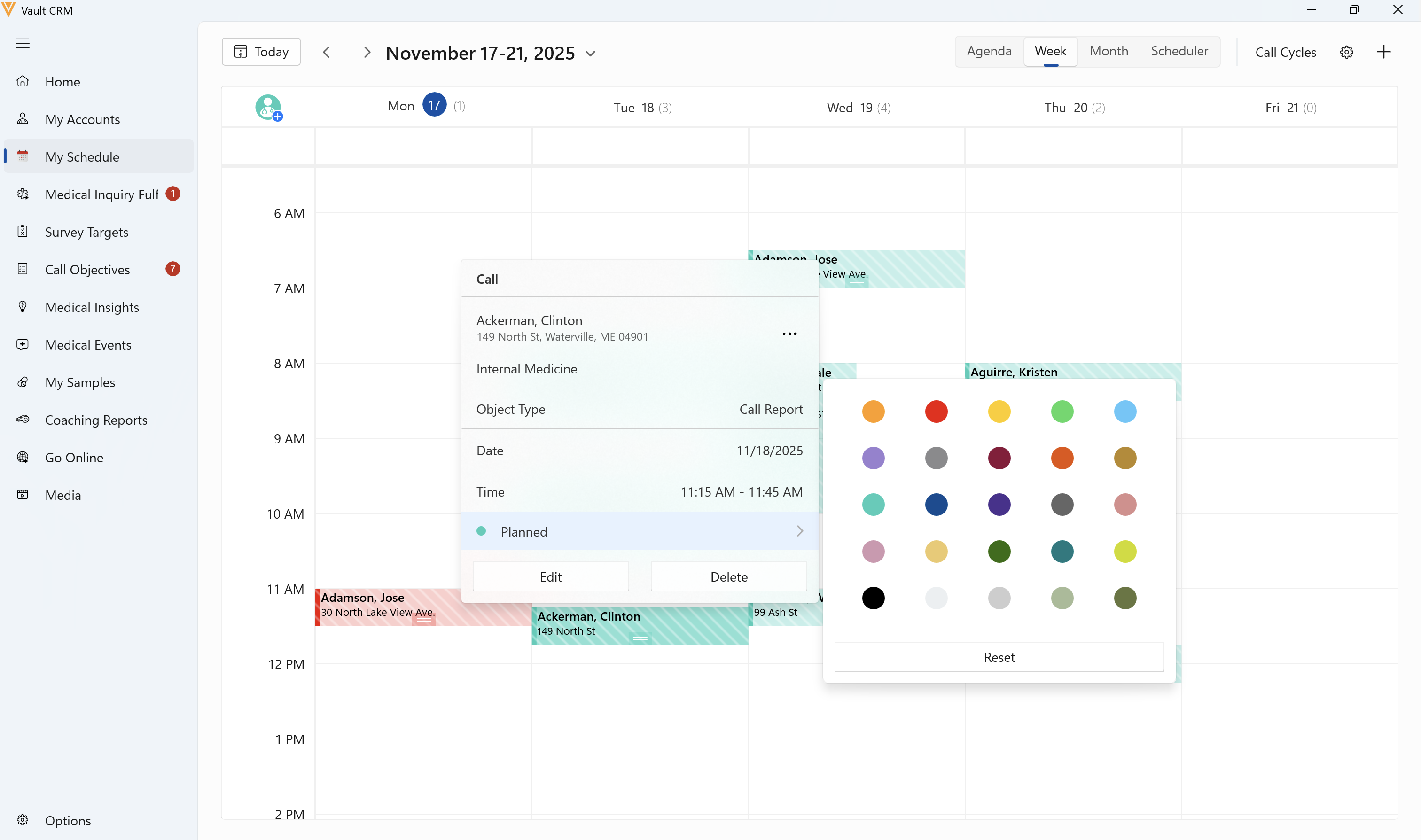The image size is (1421, 840).
Task: Expand the date range dropdown chevron
Action: coord(591,54)
